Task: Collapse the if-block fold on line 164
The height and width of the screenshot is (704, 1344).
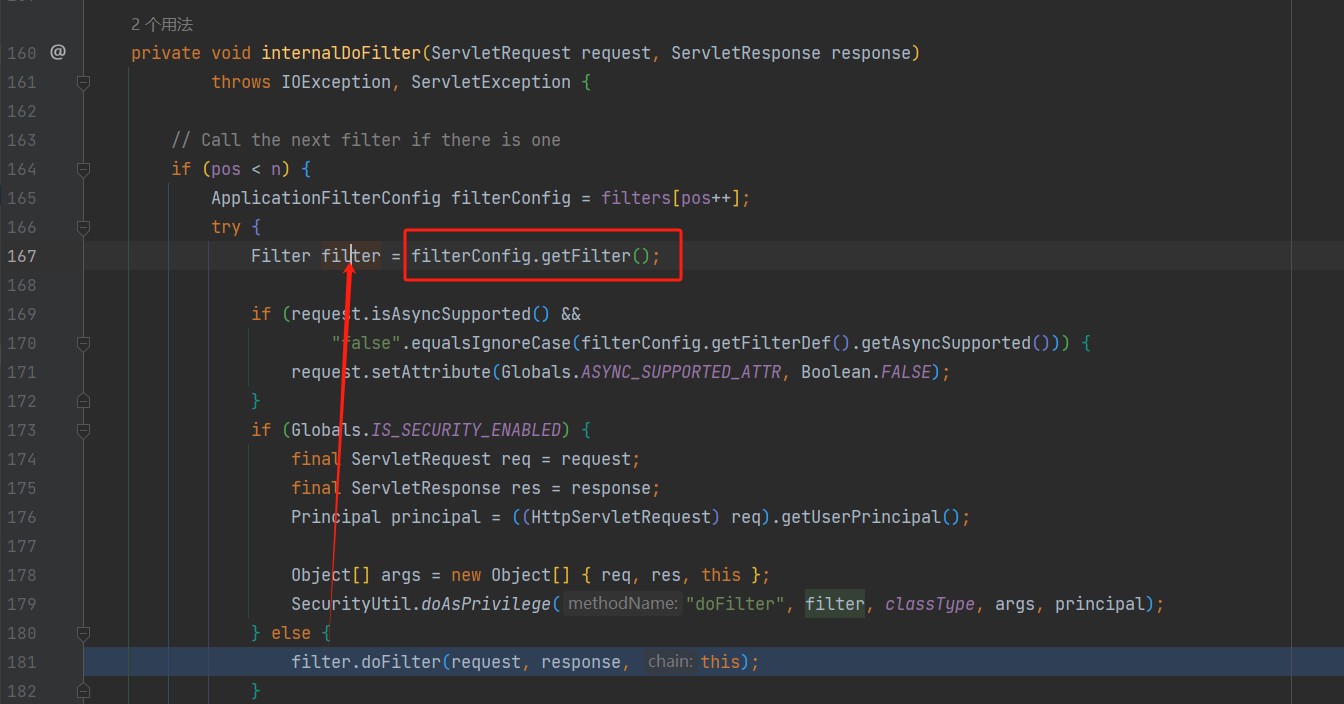Action: [84, 169]
